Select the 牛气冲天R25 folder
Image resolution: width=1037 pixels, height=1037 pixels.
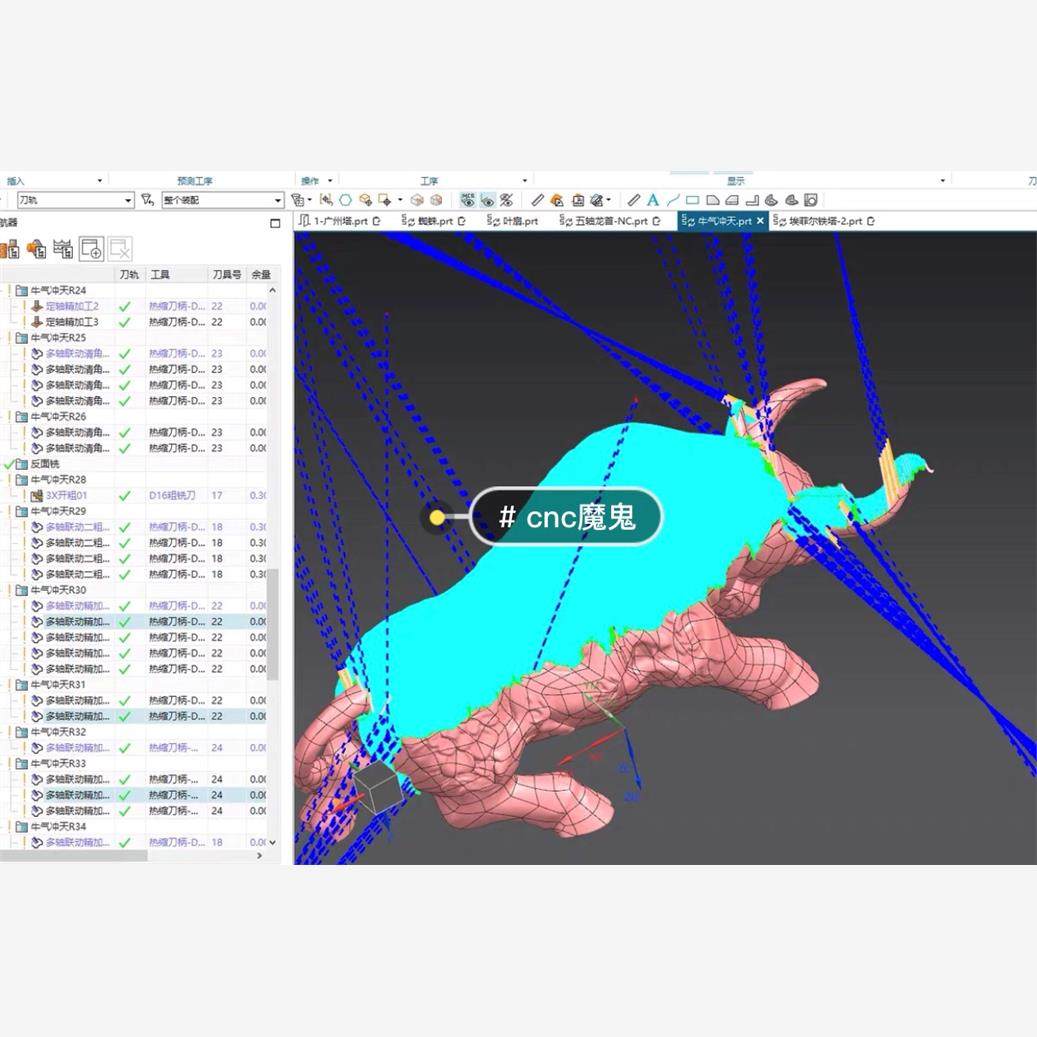58,338
